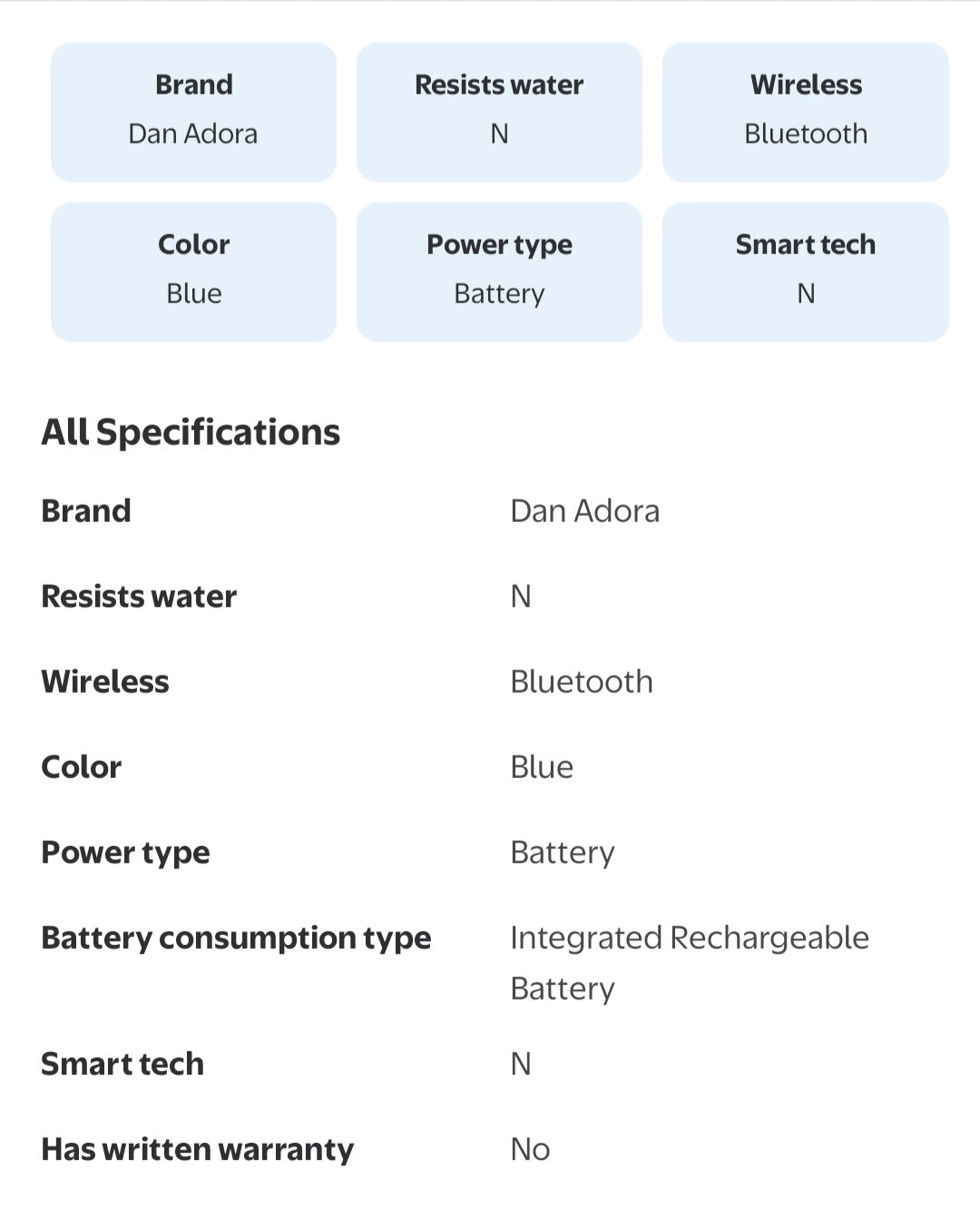Select the Brand label in specifications list
The width and height of the screenshot is (980, 1221).
[86, 511]
